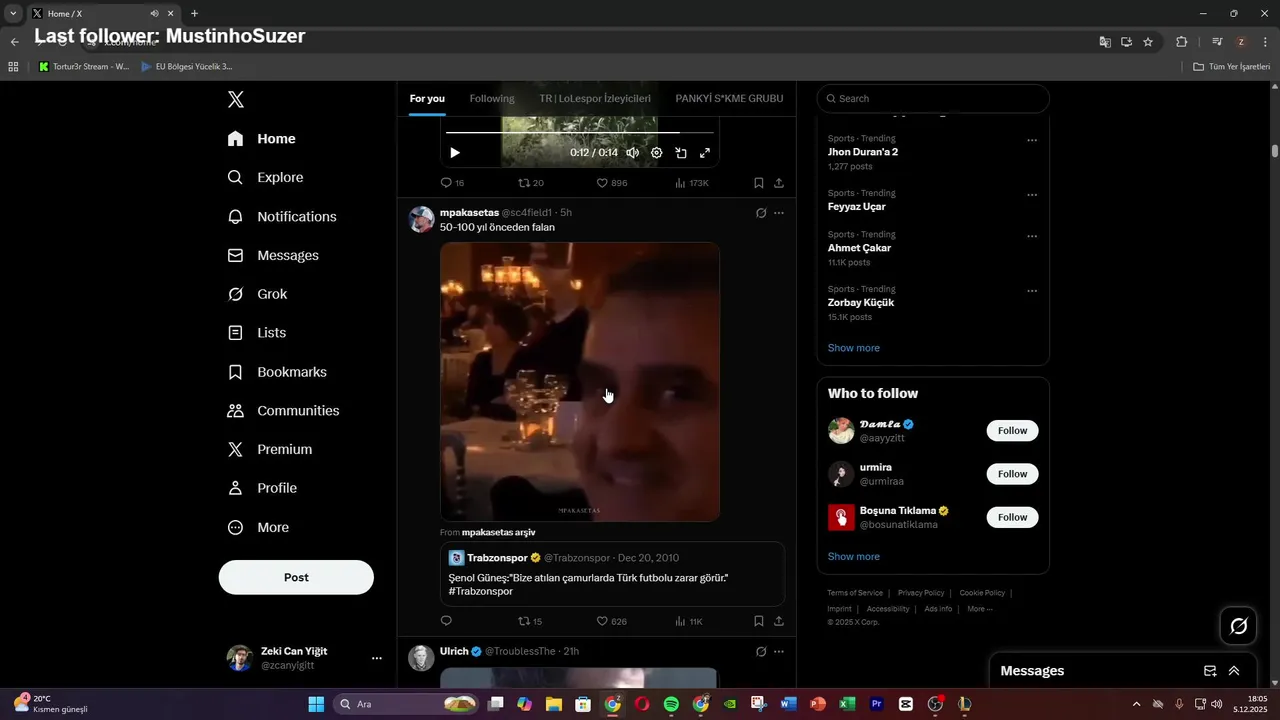Image resolution: width=1280 pixels, height=720 pixels.
Task: Open Explore search page
Action: pos(265,177)
